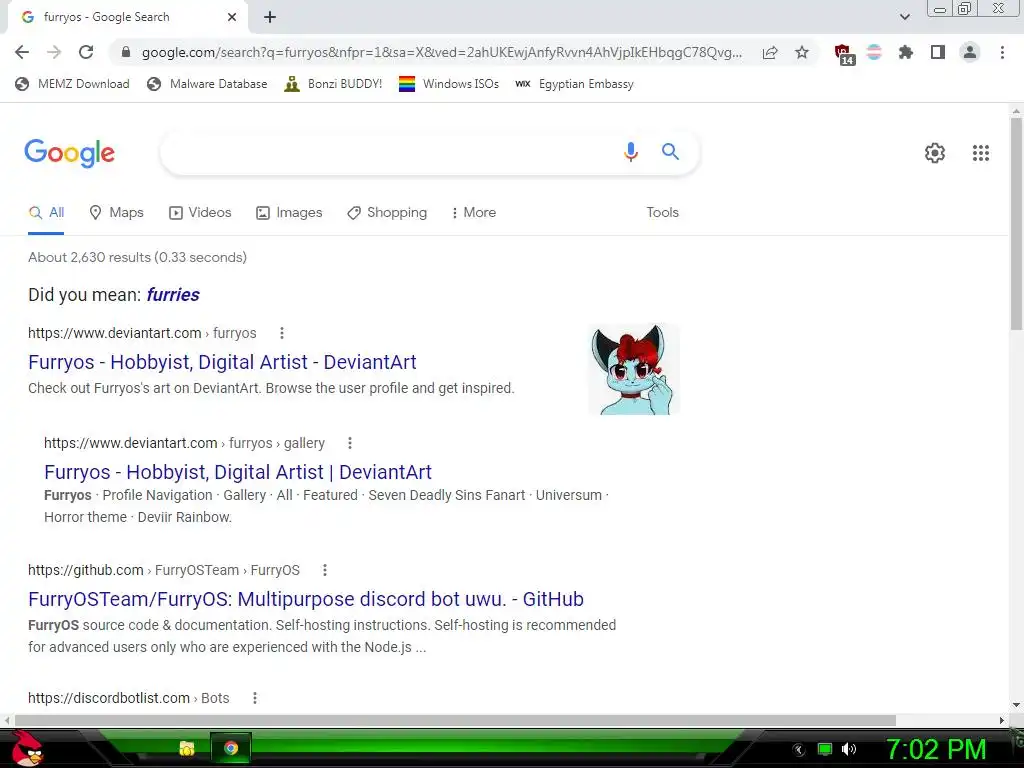The width and height of the screenshot is (1024, 768).
Task: Open the Google apps grid
Action: click(980, 153)
